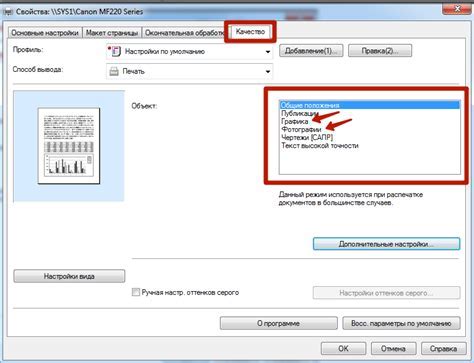This screenshot has height=363, width=474.
Task: Open the О программе dialog
Action: 279,323
